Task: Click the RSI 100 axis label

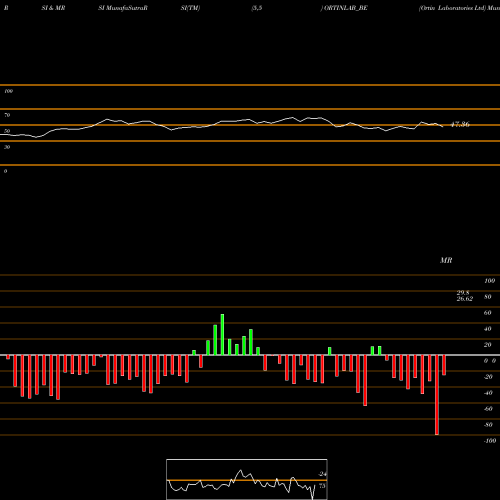Action: pyautogui.click(x=8, y=91)
